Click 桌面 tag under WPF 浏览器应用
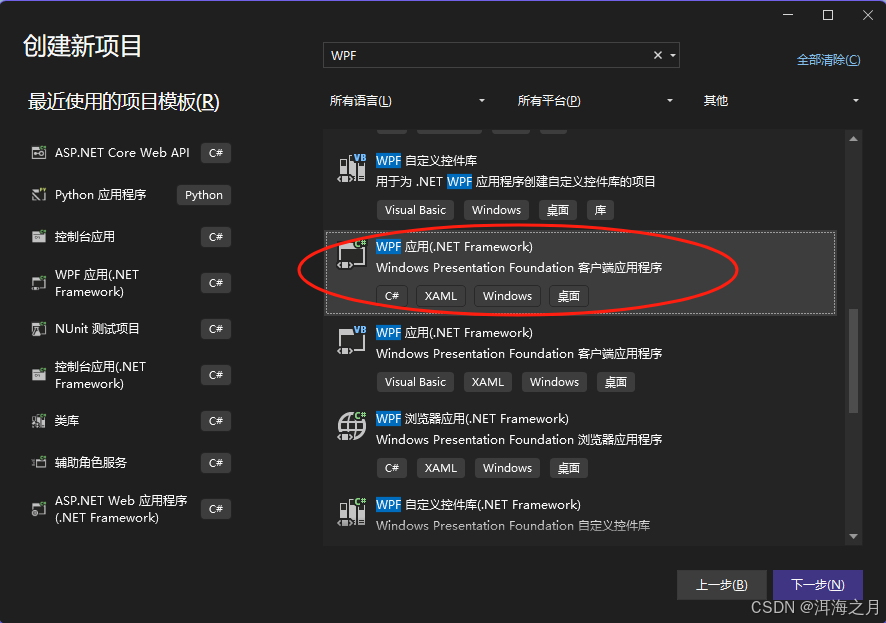 (x=568, y=468)
